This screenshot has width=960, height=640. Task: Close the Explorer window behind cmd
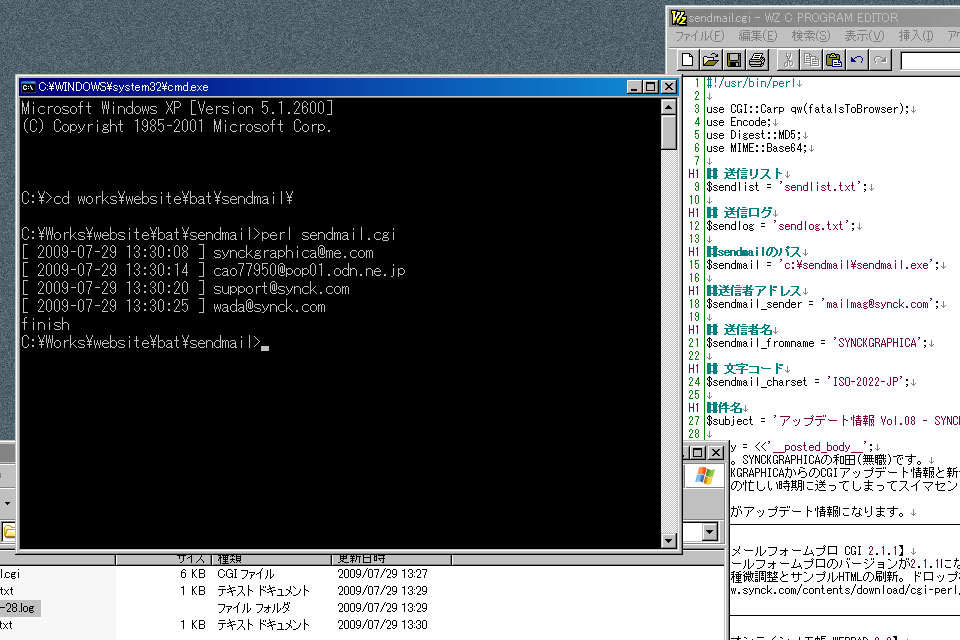[716, 453]
